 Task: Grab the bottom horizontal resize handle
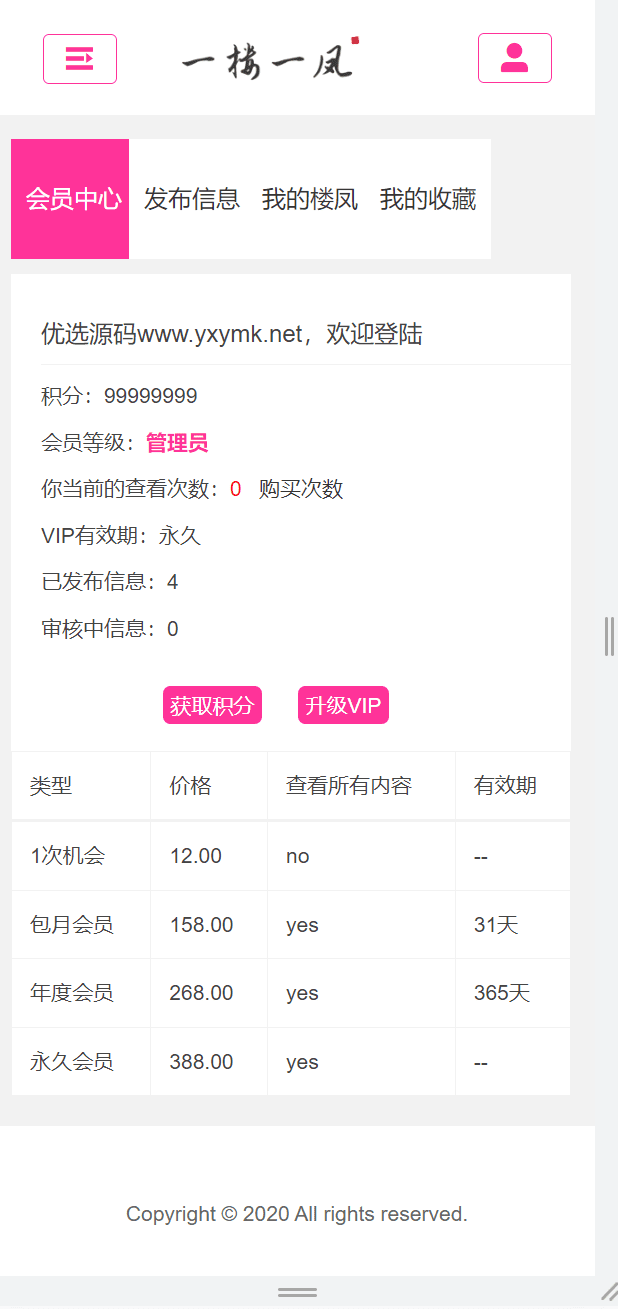tap(297, 1292)
